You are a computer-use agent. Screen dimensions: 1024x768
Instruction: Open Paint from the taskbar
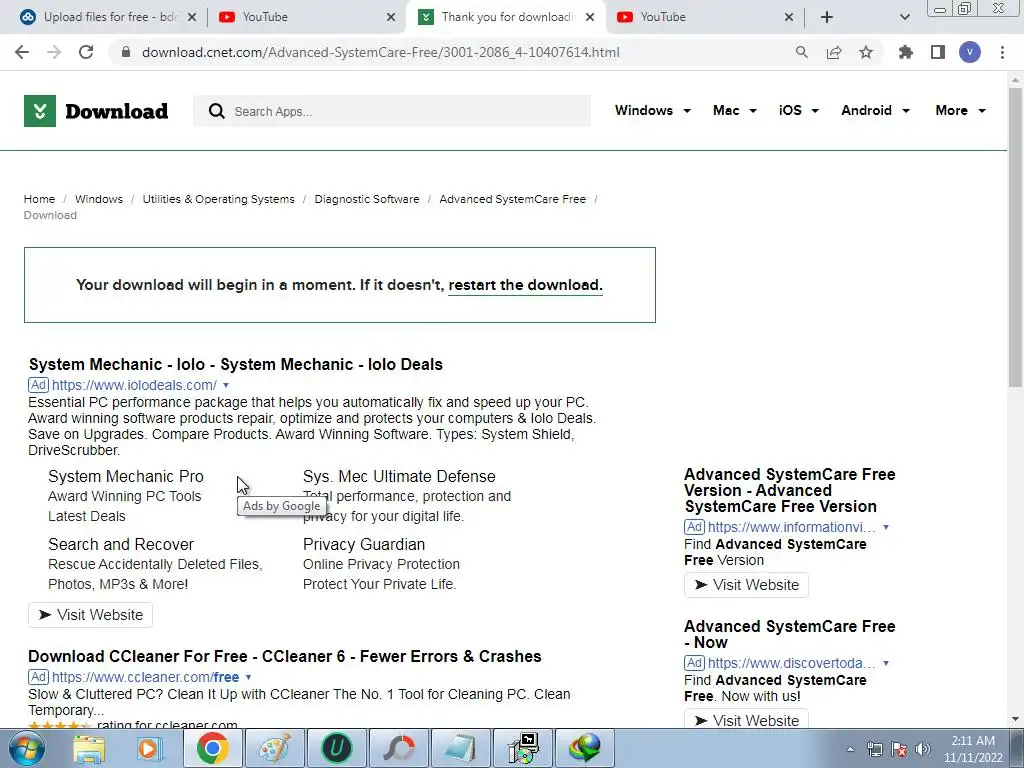pyautogui.click(x=274, y=748)
